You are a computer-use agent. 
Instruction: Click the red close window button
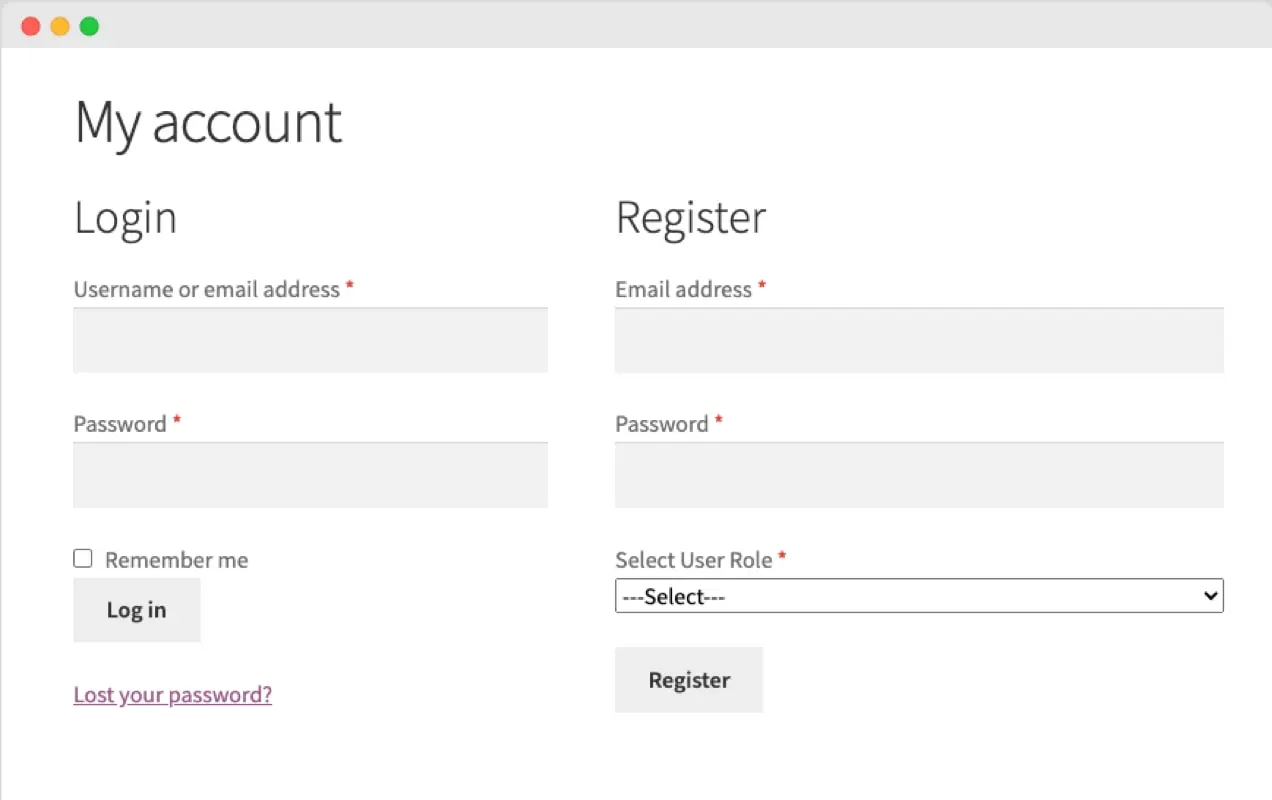pyautogui.click(x=31, y=27)
